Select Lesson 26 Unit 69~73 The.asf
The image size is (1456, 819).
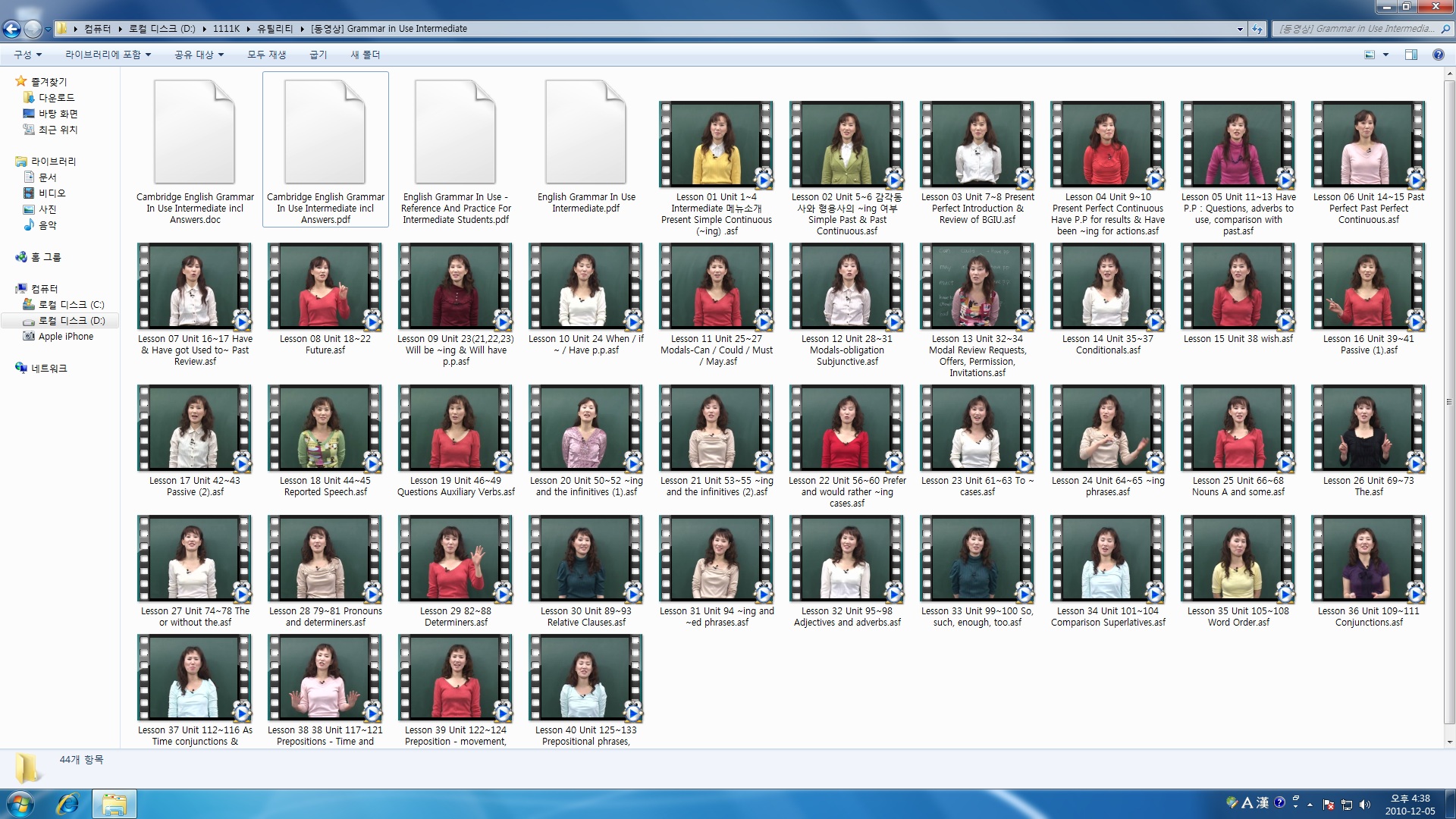(1369, 428)
